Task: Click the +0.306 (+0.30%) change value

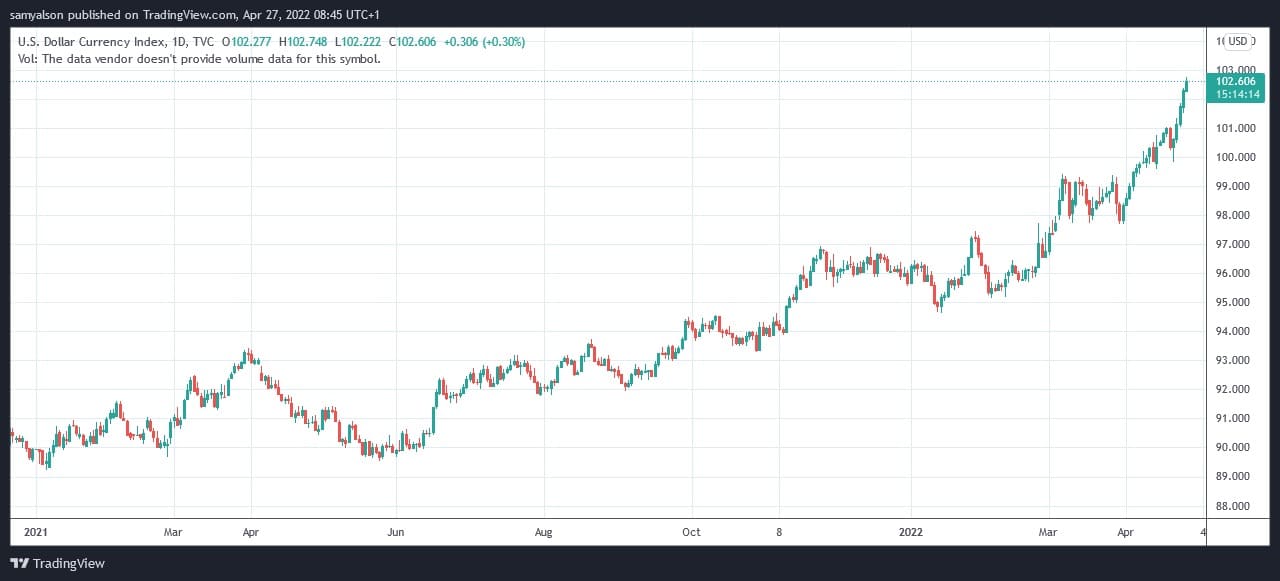Action: (485, 42)
